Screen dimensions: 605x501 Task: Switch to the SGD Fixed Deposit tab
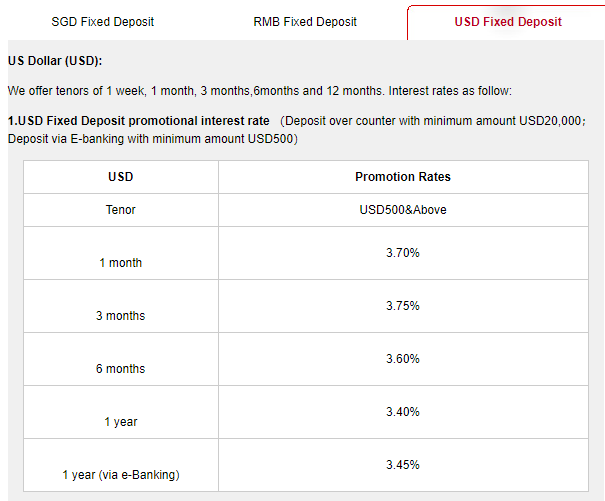(x=103, y=22)
